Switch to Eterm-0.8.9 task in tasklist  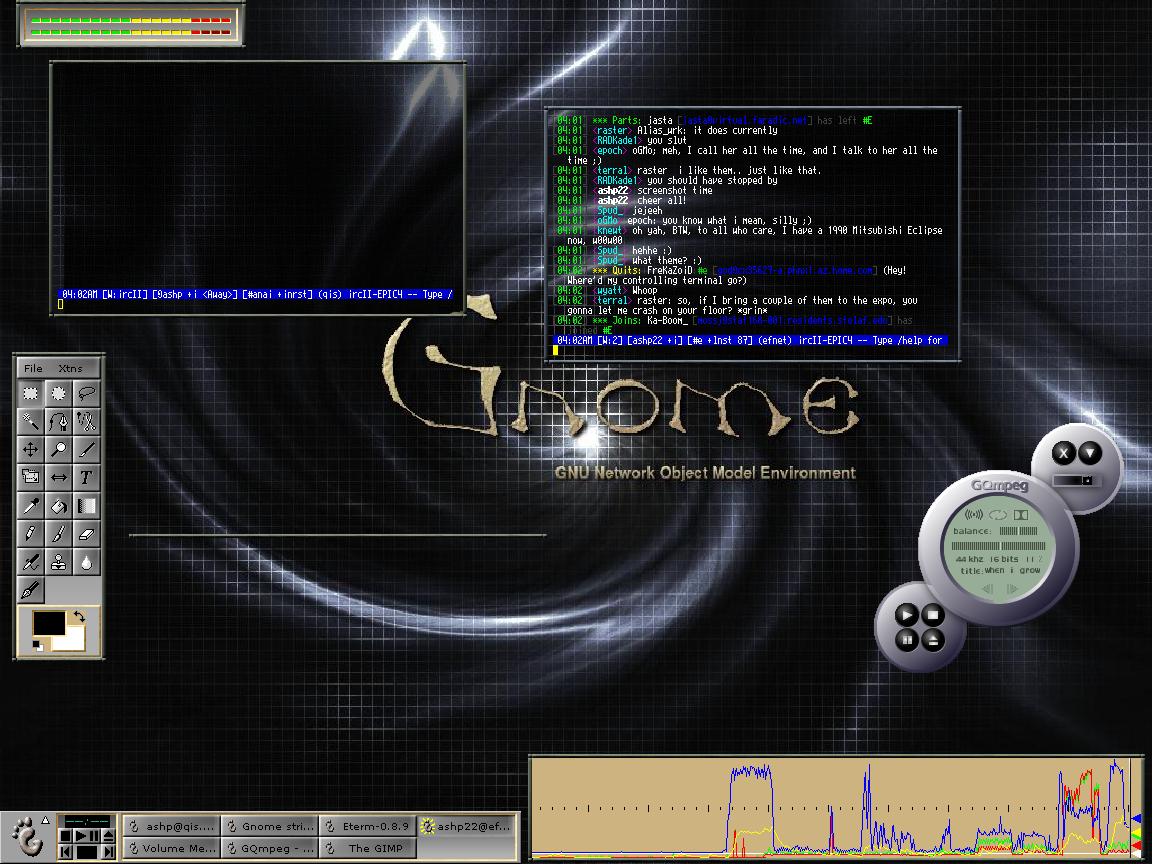pyautogui.click(x=367, y=826)
